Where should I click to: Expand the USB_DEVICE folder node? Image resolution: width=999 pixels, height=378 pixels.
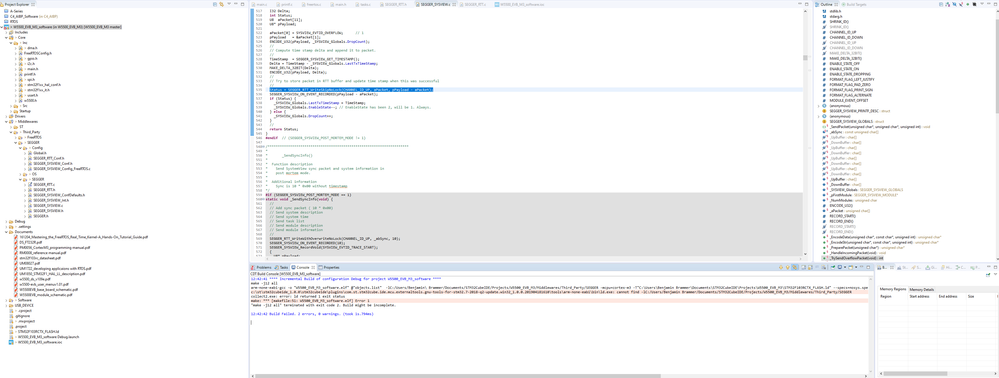tap(6, 305)
